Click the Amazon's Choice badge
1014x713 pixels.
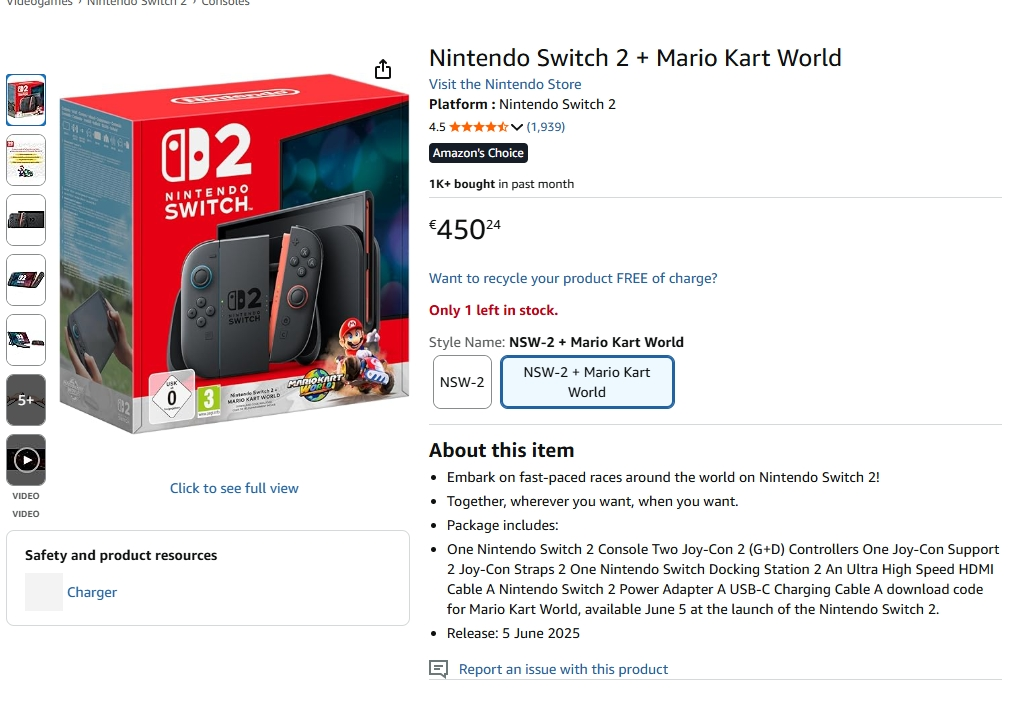tap(478, 153)
